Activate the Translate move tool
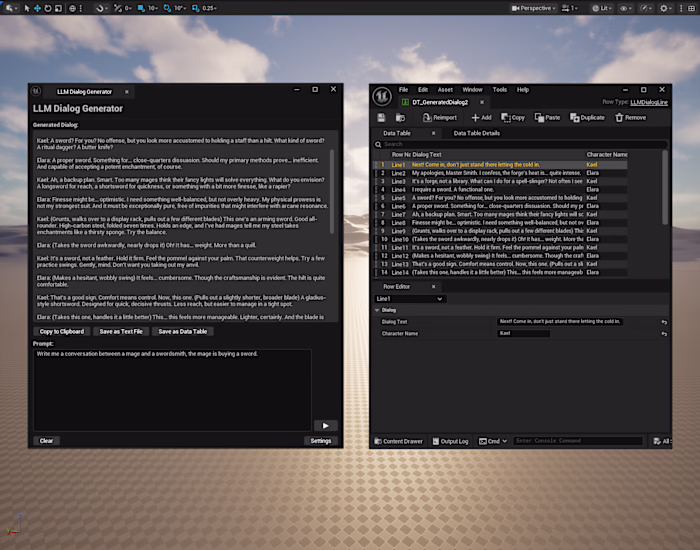The image size is (700, 550). 37,8
